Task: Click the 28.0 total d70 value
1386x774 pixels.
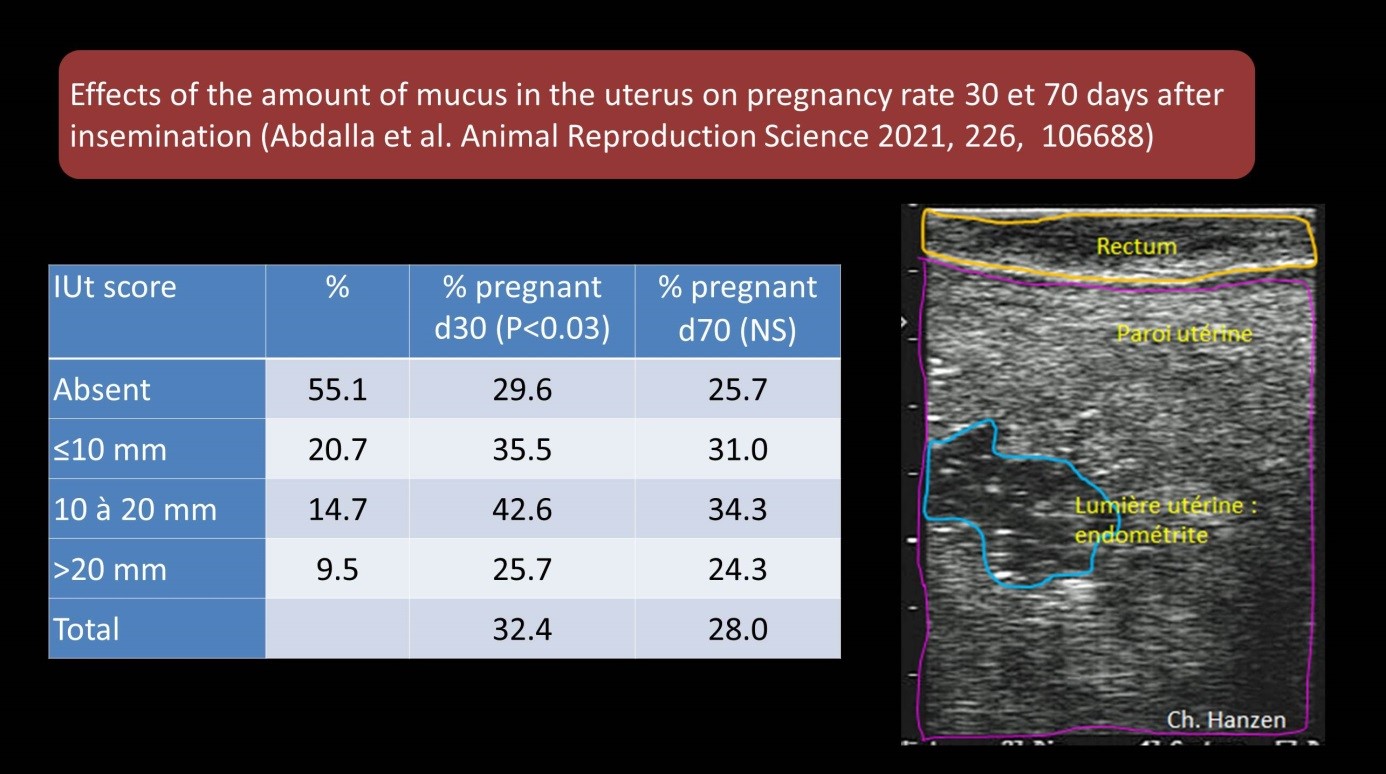Action: [738, 629]
